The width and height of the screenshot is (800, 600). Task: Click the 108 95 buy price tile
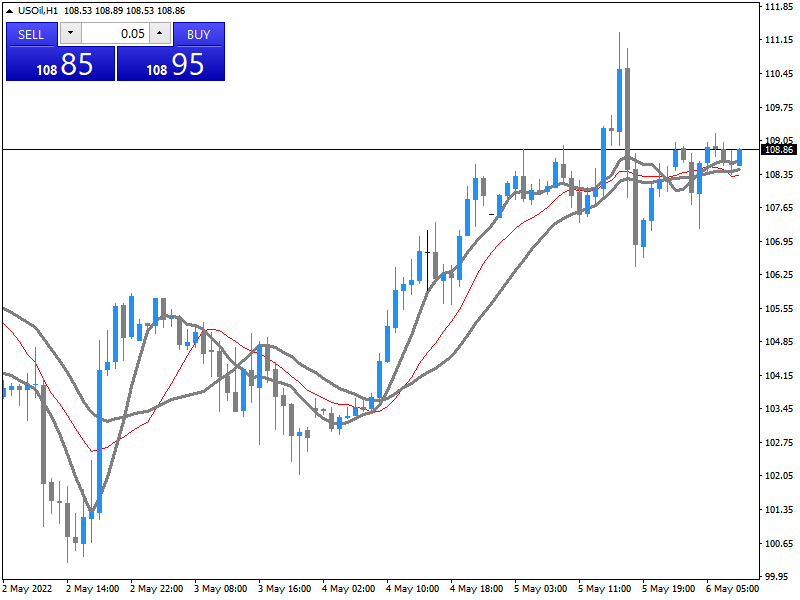(171, 65)
